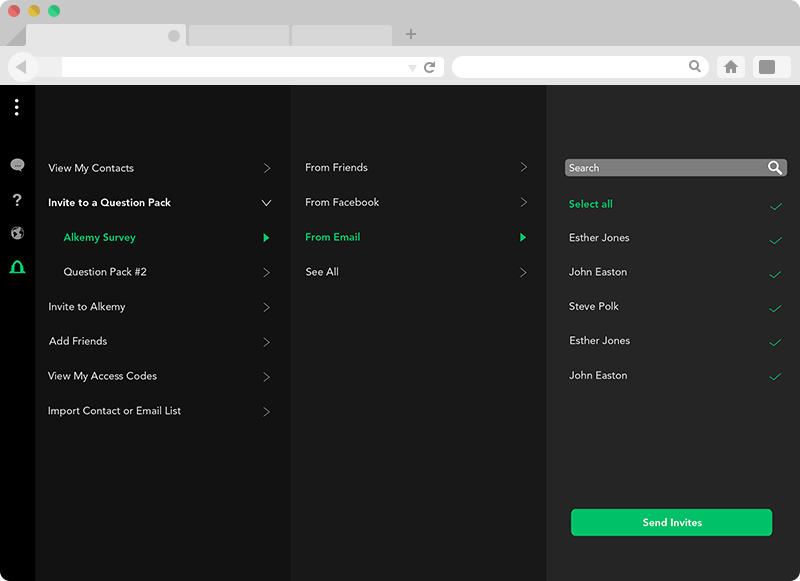Choose From Email option

pos(333,237)
